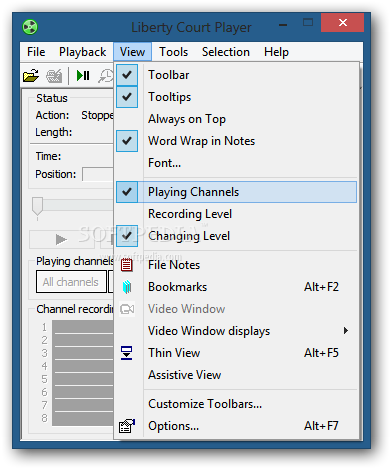The image size is (391, 469).
Task: Toggle the Changing Level option
Action: [237, 236]
